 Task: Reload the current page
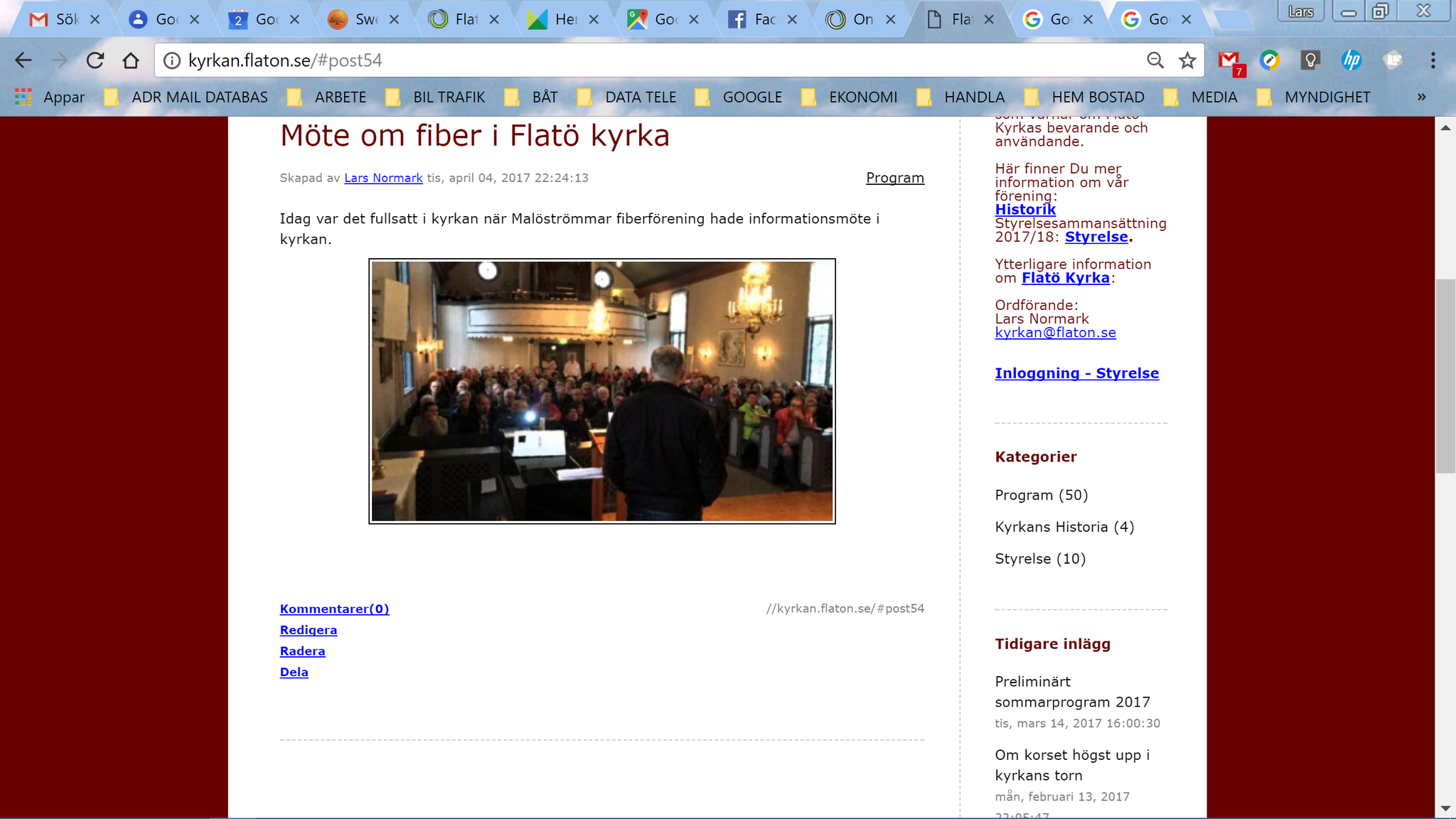95,60
